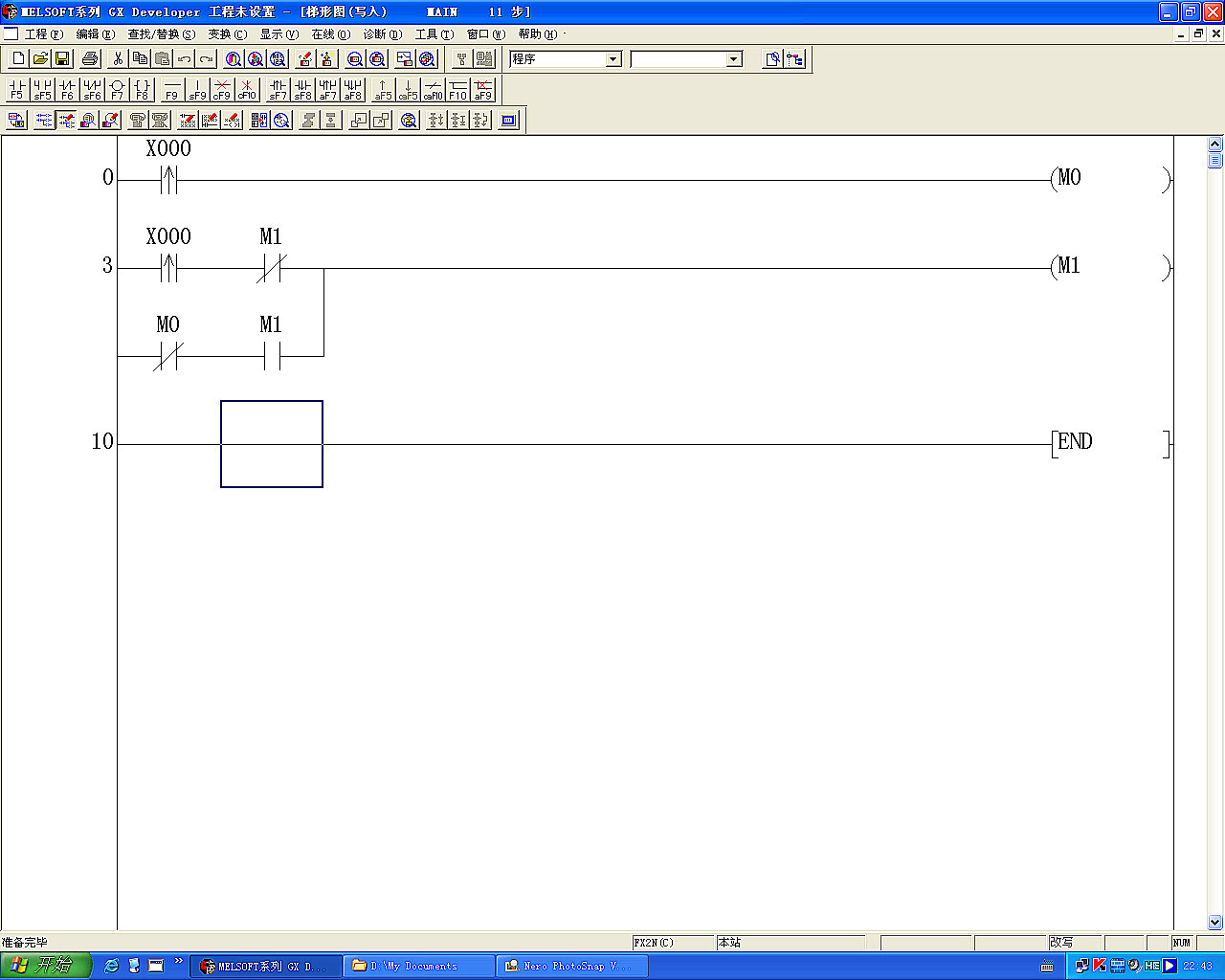Image resolution: width=1225 pixels, height=980 pixels.
Task: Click the vertical scrollbar down arrow
Action: click(1214, 923)
